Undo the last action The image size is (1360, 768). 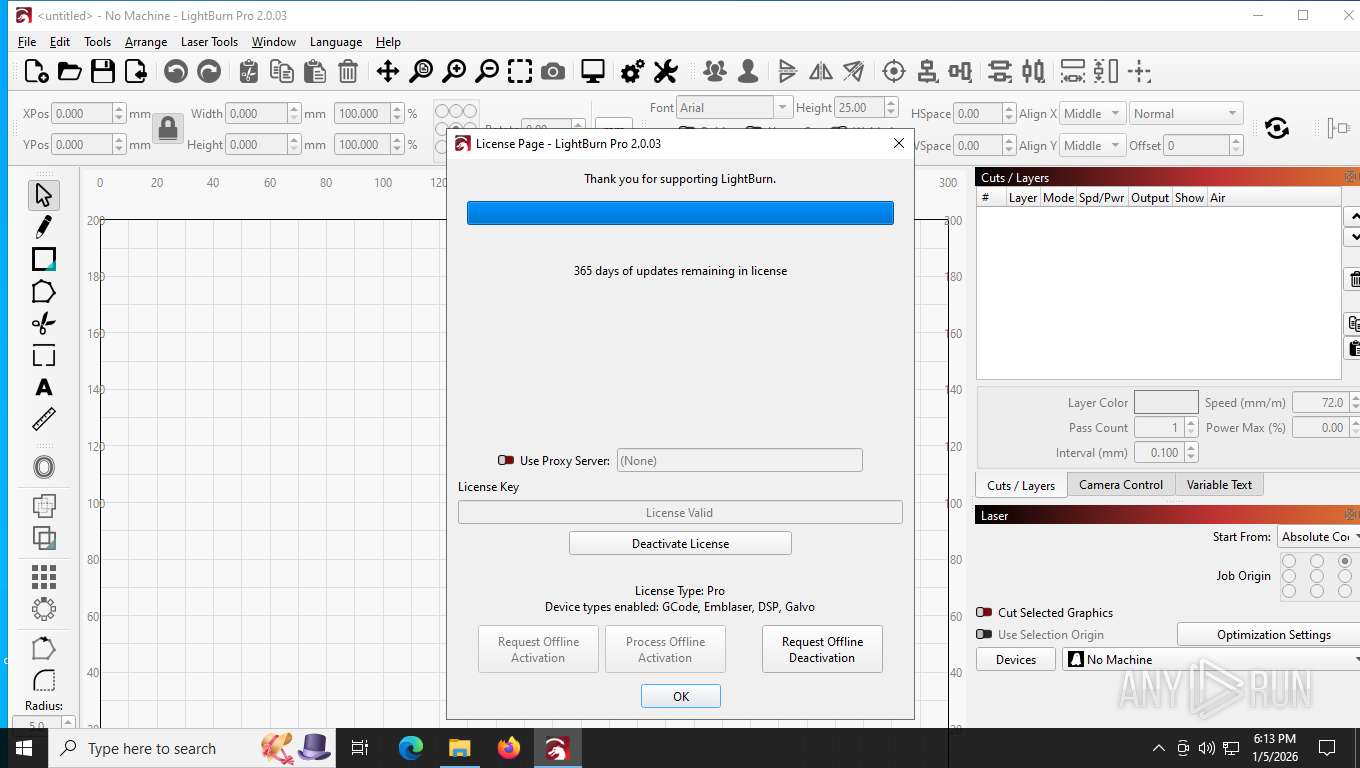click(x=176, y=71)
